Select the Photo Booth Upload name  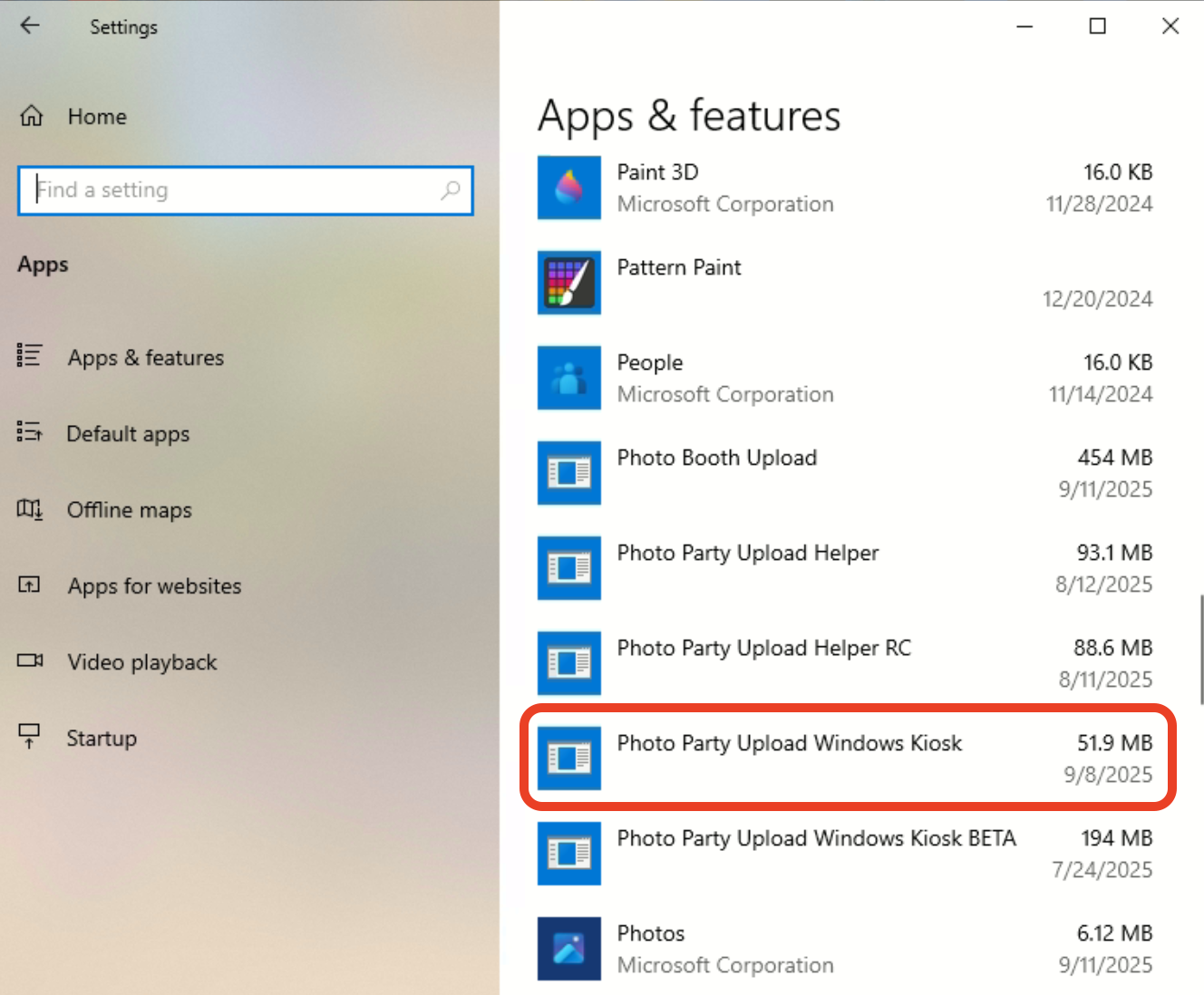[x=717, y=458]
